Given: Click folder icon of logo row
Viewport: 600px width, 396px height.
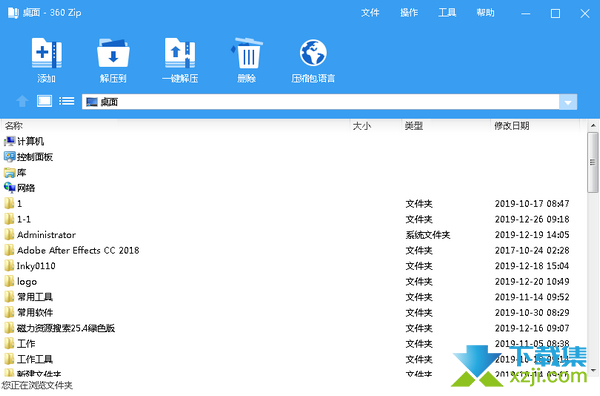Looking at the screenshot, I should click(x=9, y=281).
